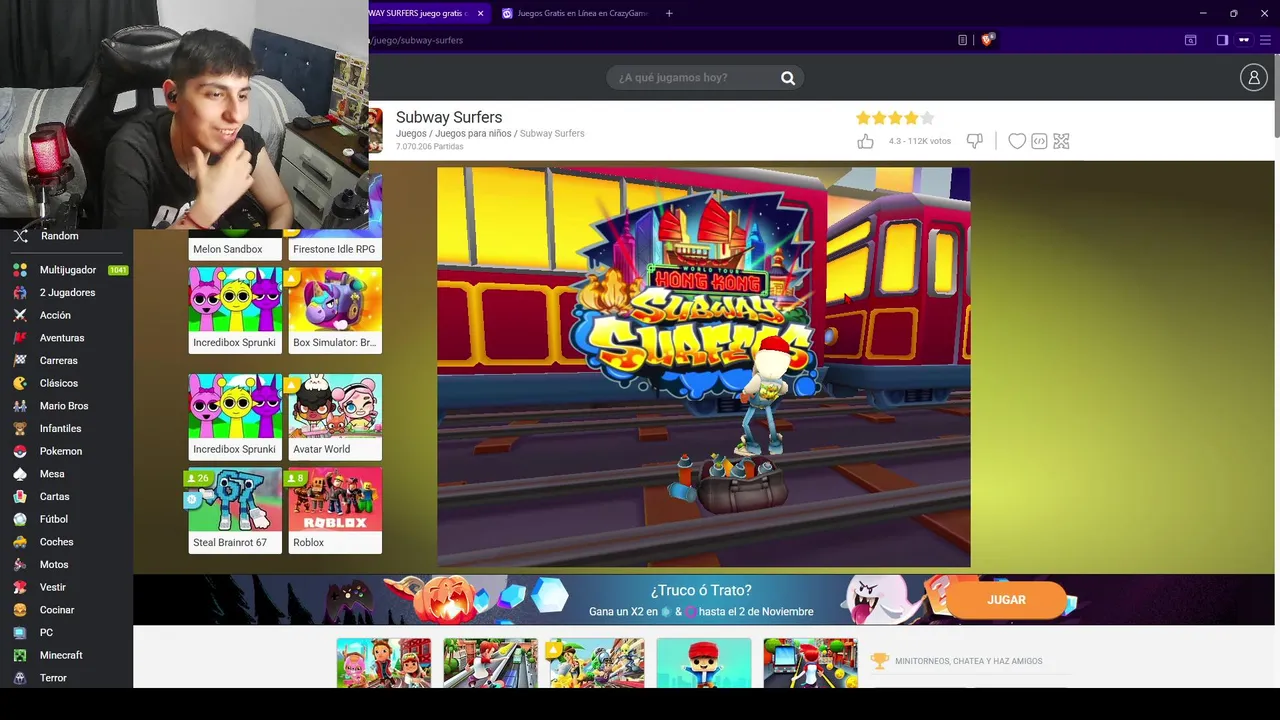Follow the Juegos breadcrumb link
Viewport: 1280px width, 720px height.
411,133
